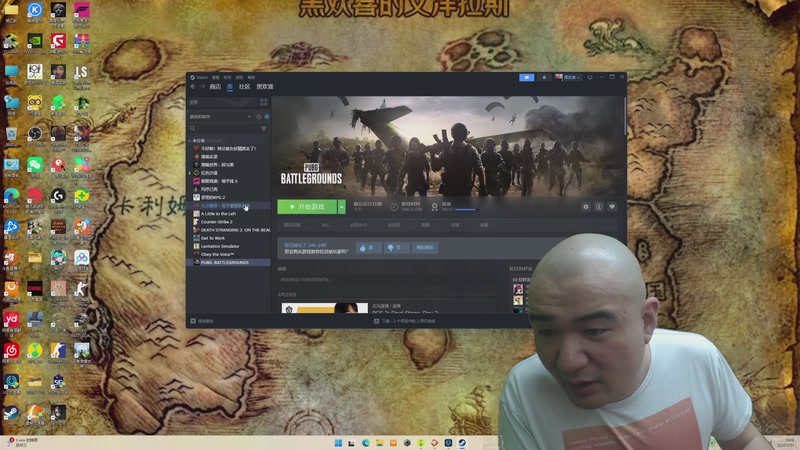The width and height of the screenshot is (800, 450).
Task: Open Microsoft Edge on the taskbar
Action: pyautogui.click(x=366, y=443)
